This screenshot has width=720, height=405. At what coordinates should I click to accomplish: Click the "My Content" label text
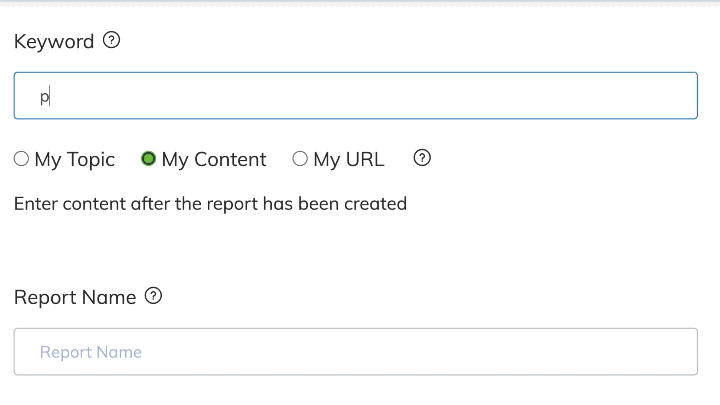pyautogui.click(x=214, y=159)
